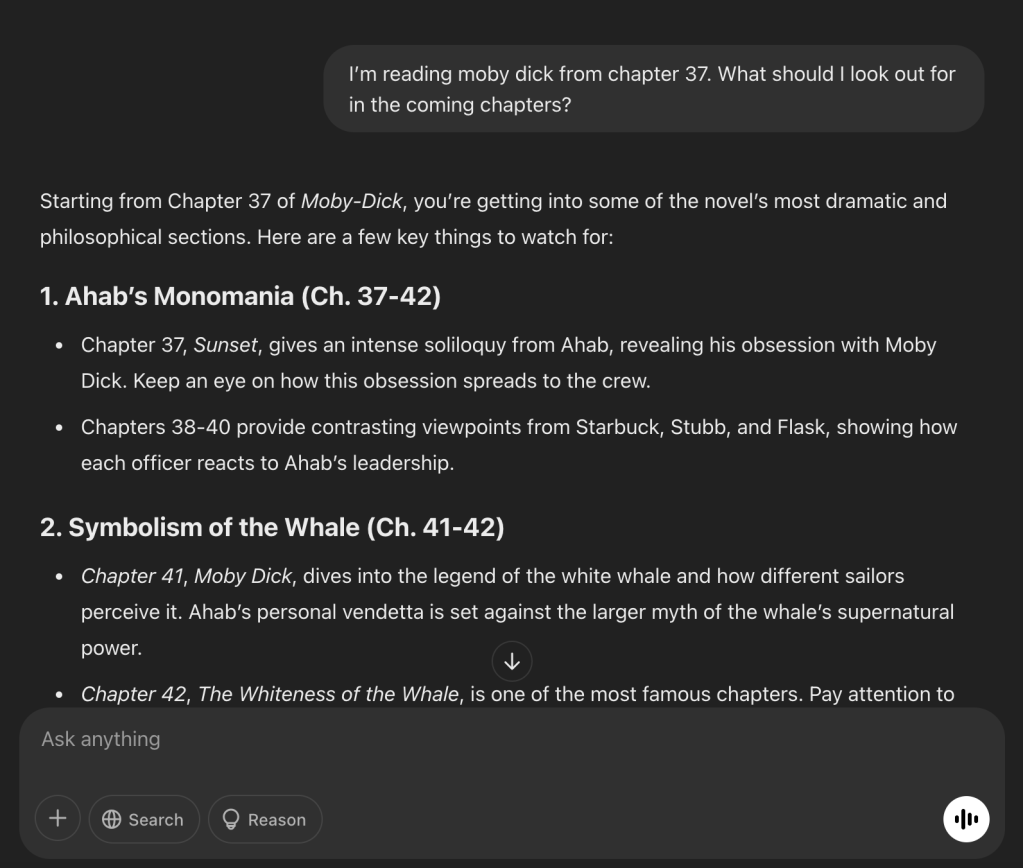Click the italic Chapter 41 text

pyautogui.click(x=132, y=576)
